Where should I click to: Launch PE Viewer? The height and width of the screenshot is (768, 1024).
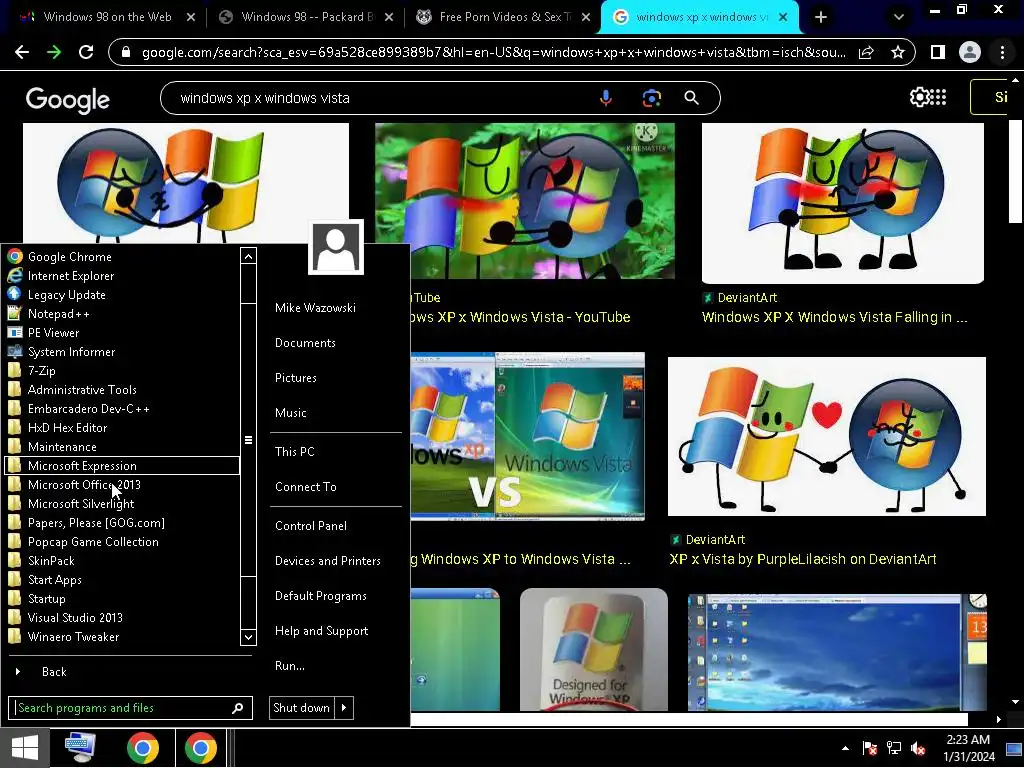coord(123,332)
